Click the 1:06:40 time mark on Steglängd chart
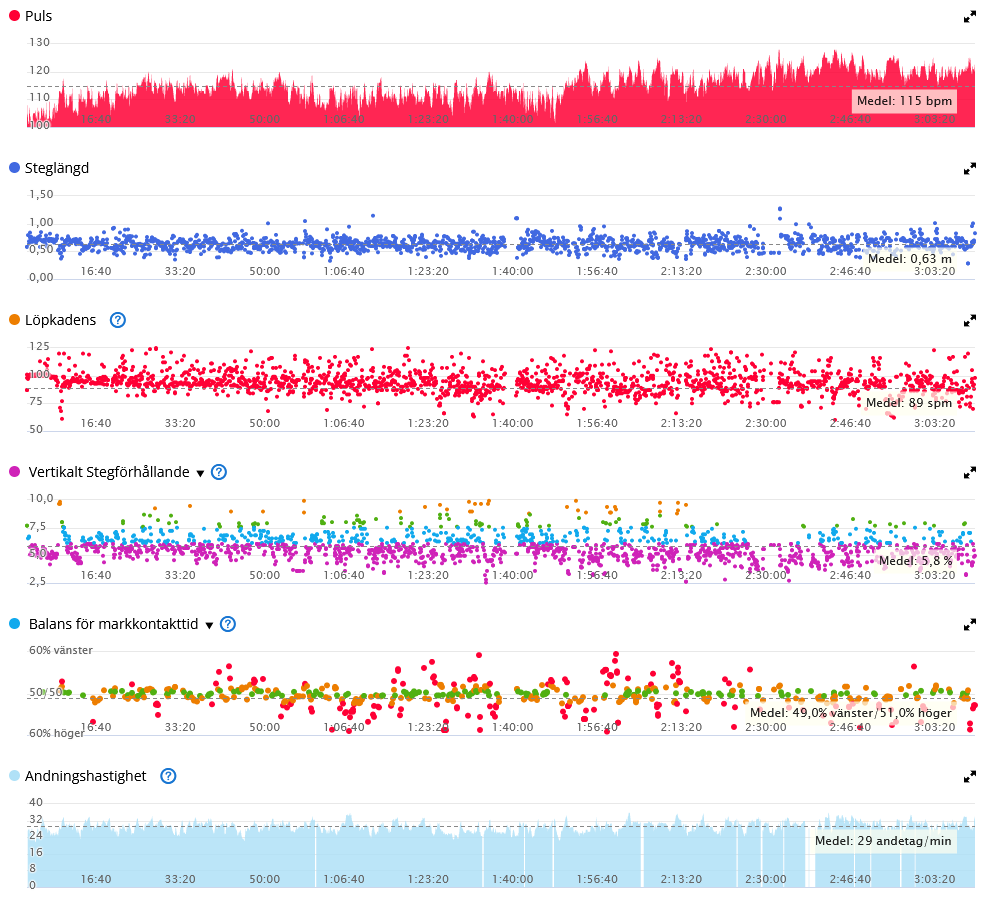Screen dimensions: 989x897 (x=344, y=271)
